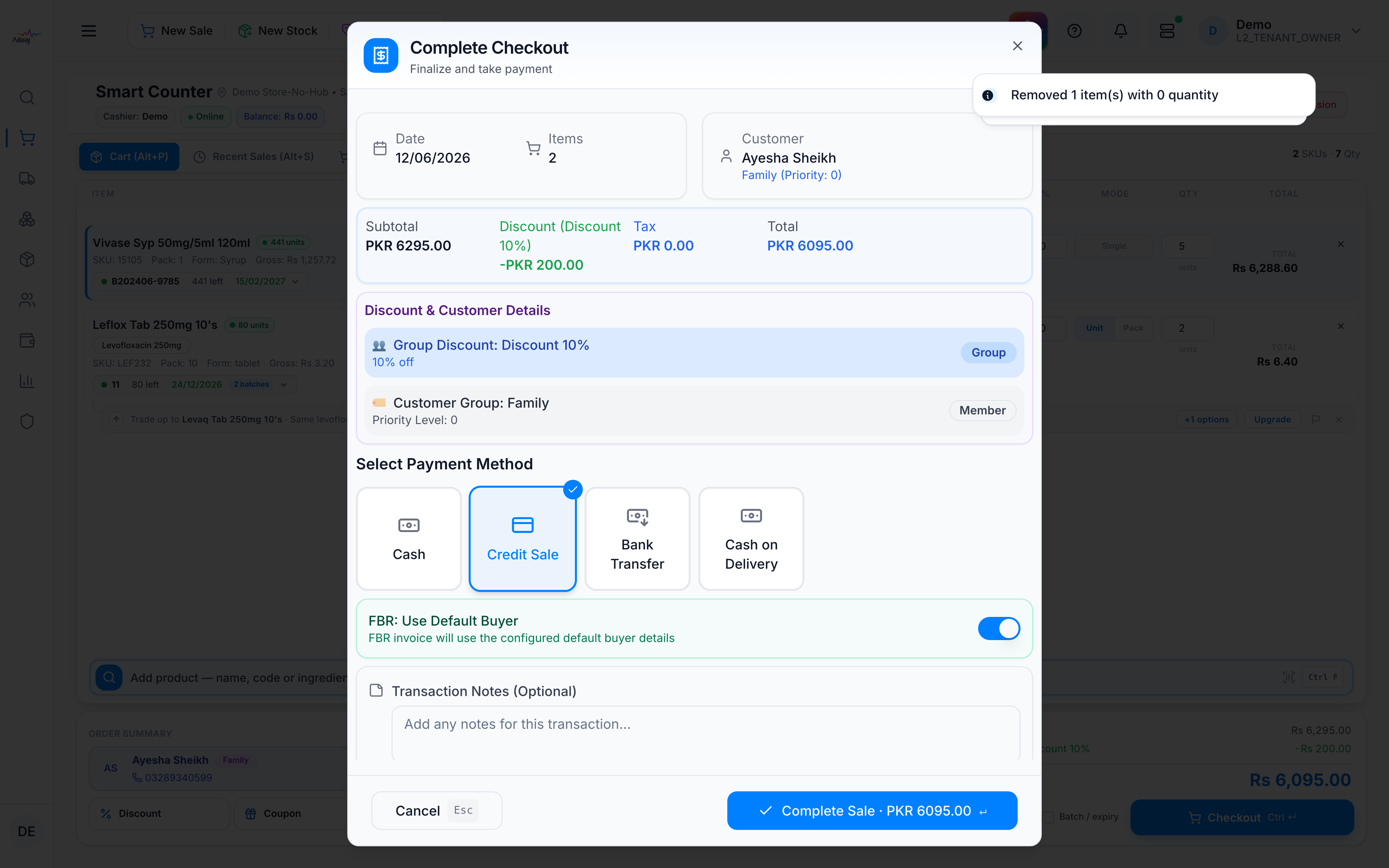Image resolution: width=1389 pixels, height=868 pixels.
Task: Click Balance: Rs 0.00 badge
Action: pos(280,116)
